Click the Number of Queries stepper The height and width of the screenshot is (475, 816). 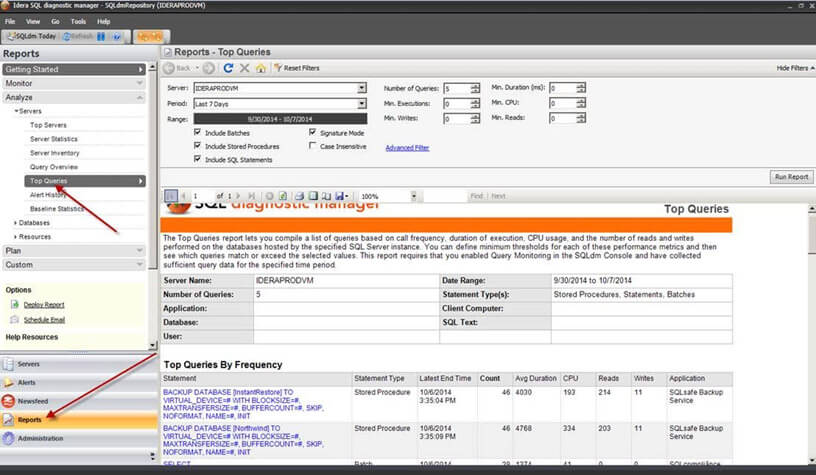(475, 88)
